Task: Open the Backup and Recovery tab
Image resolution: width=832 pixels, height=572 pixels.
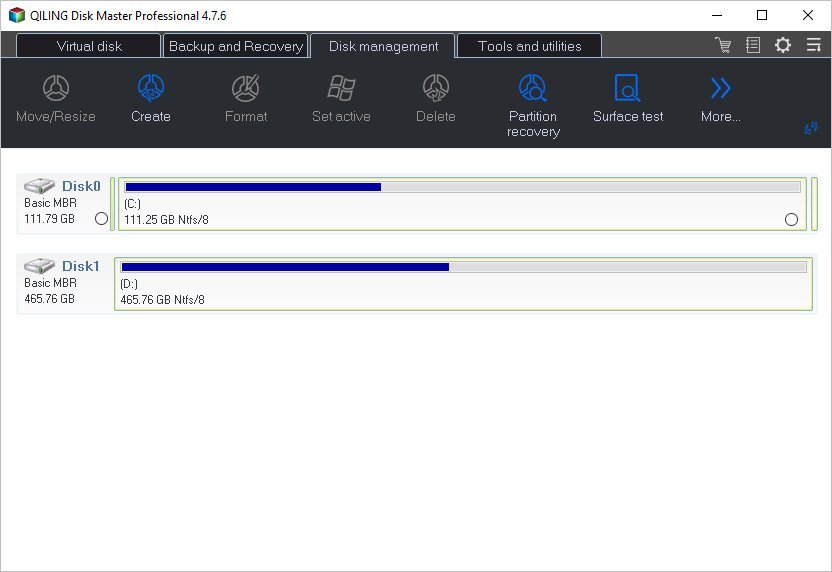Action: coord(235,46)
